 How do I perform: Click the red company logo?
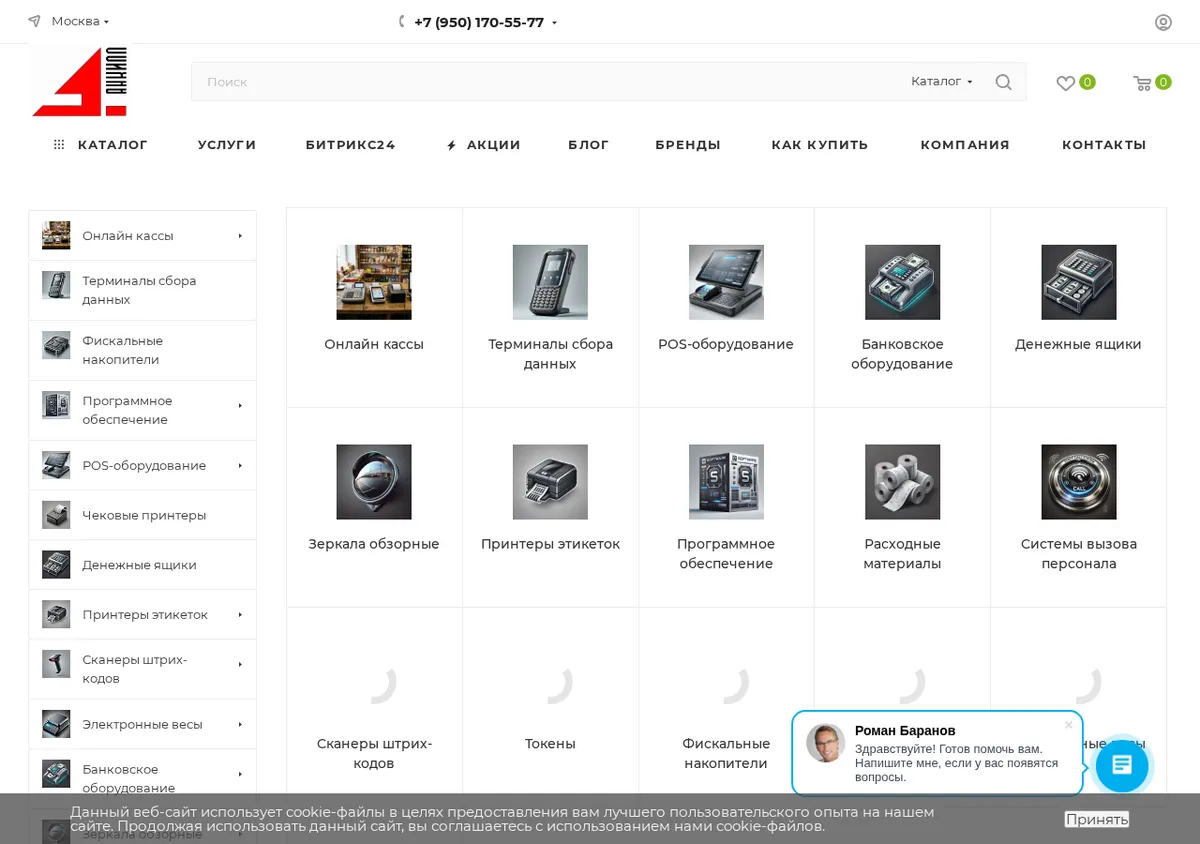80,82
